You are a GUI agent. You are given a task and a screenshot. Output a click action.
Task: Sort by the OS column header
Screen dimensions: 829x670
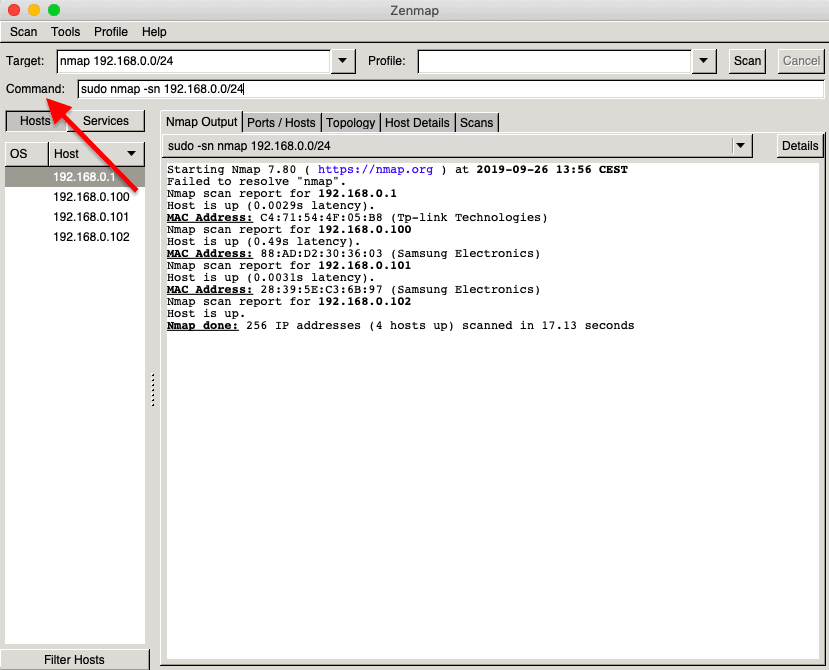[26, 154]
